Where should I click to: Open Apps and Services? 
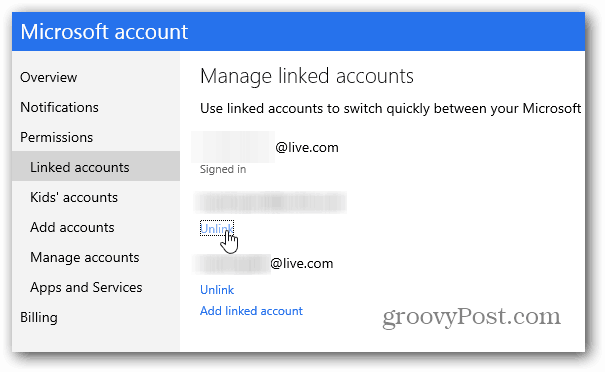(x=86, y=287)
